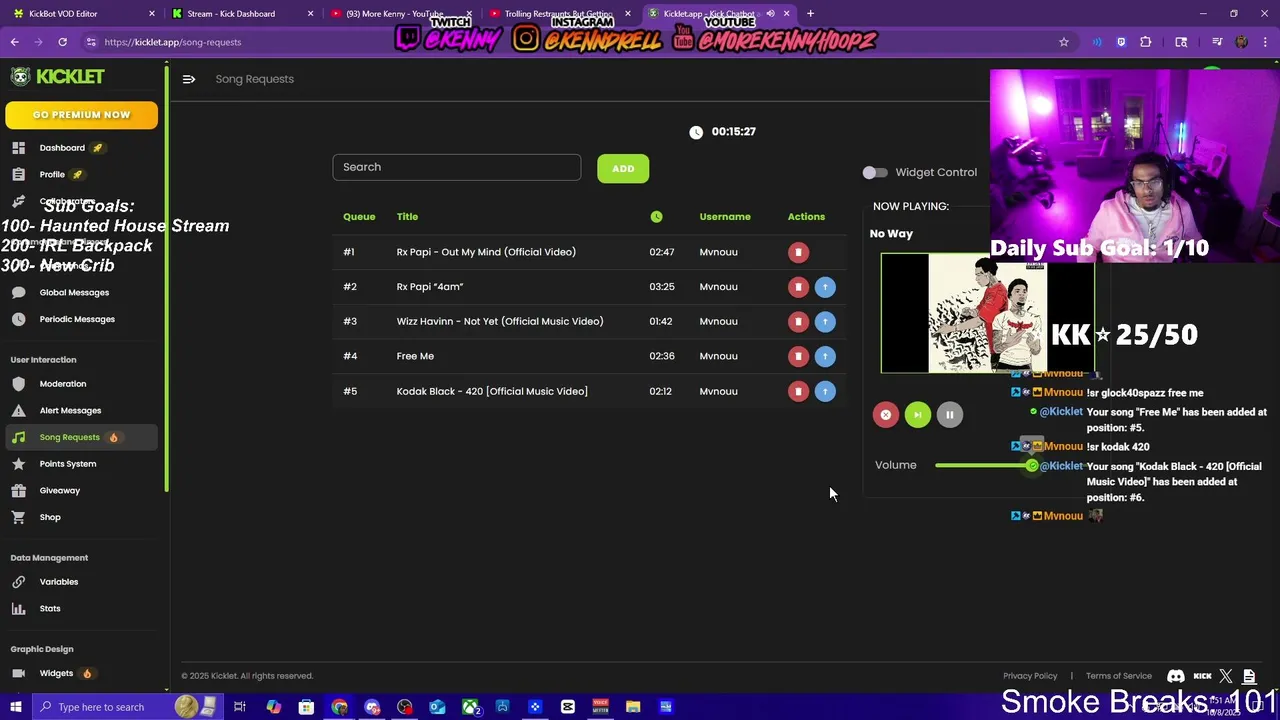Move Rx Papi 4am up in queue

coord(825,287)
